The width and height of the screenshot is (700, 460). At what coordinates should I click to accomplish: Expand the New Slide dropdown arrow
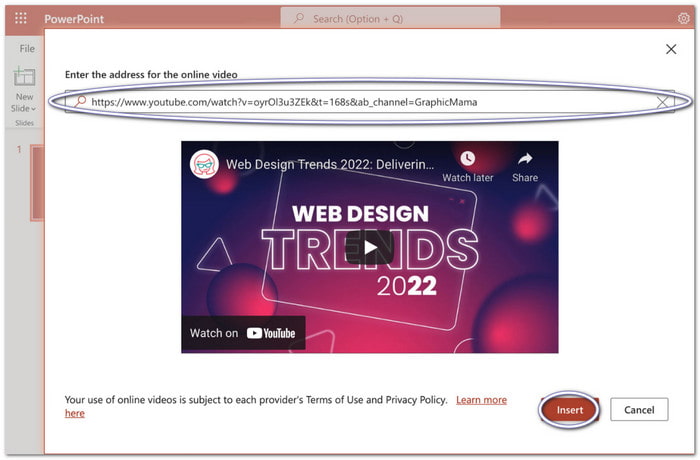(x=33, y=109)
